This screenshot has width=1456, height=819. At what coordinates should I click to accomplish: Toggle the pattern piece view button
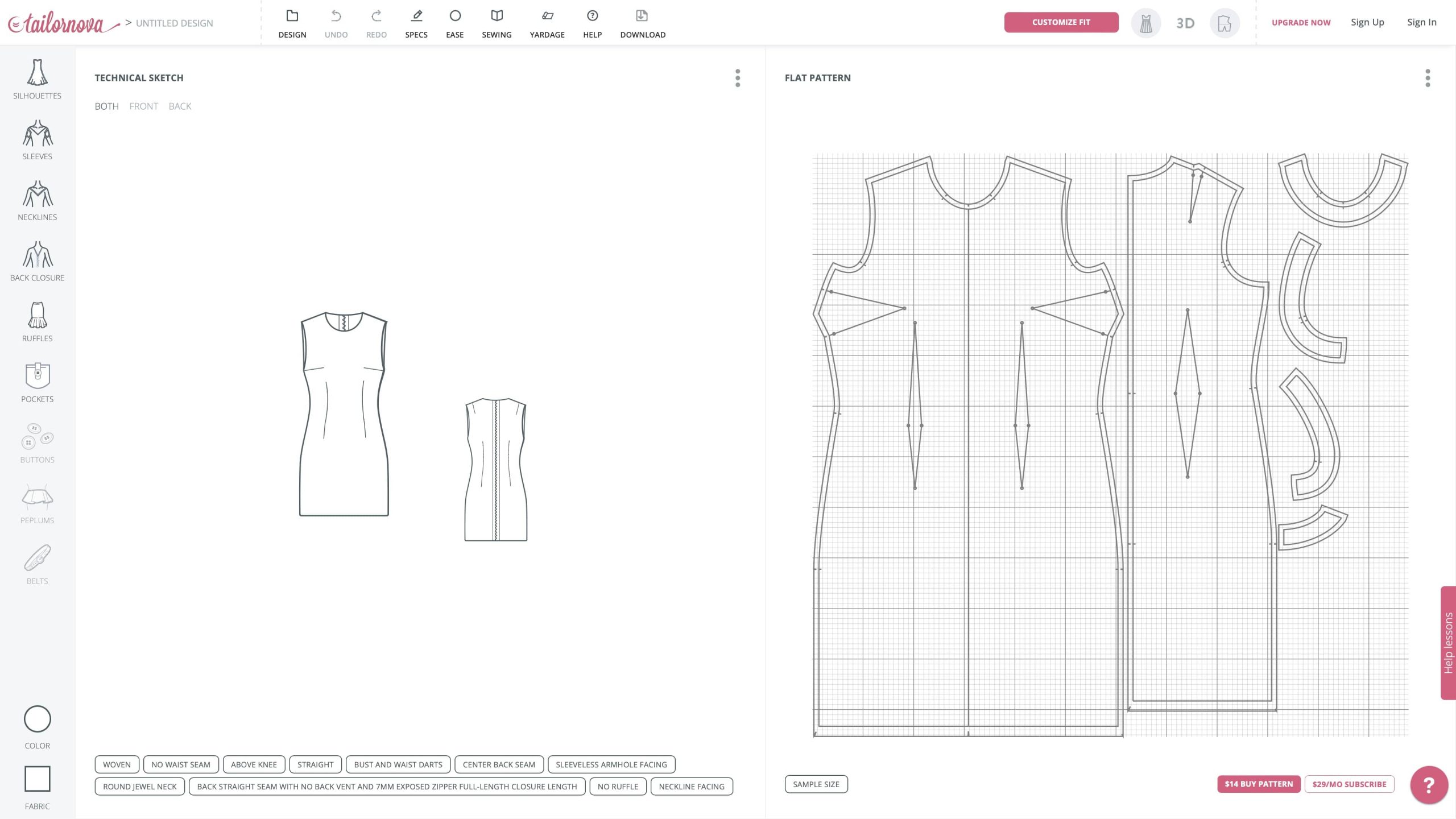(x=1224, y=23)
